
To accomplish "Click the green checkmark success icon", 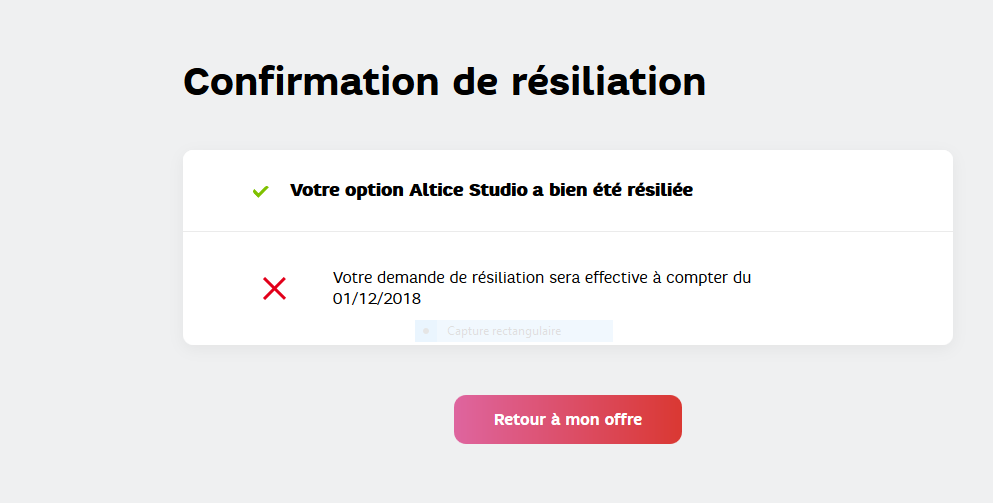I will (x=260, y=191).
